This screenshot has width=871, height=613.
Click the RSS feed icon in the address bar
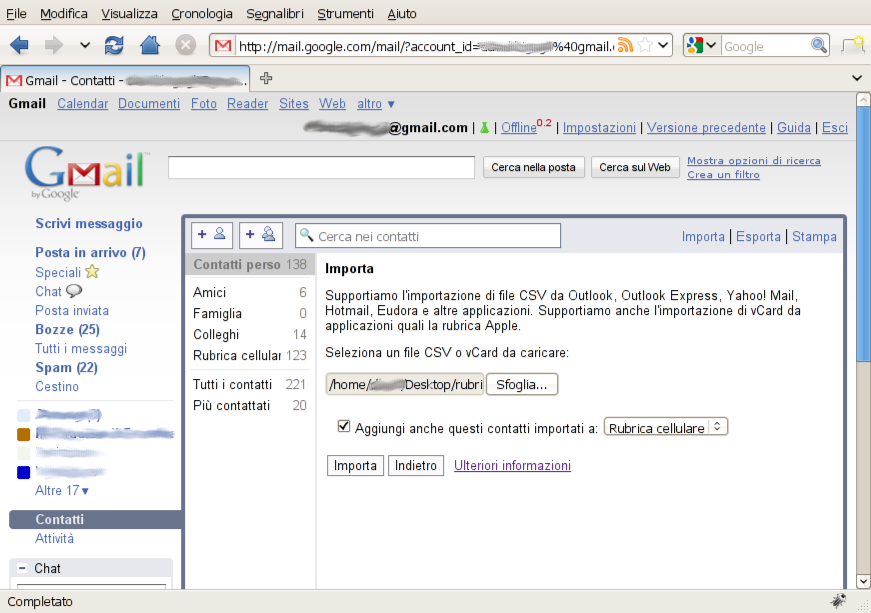[625, 46]
